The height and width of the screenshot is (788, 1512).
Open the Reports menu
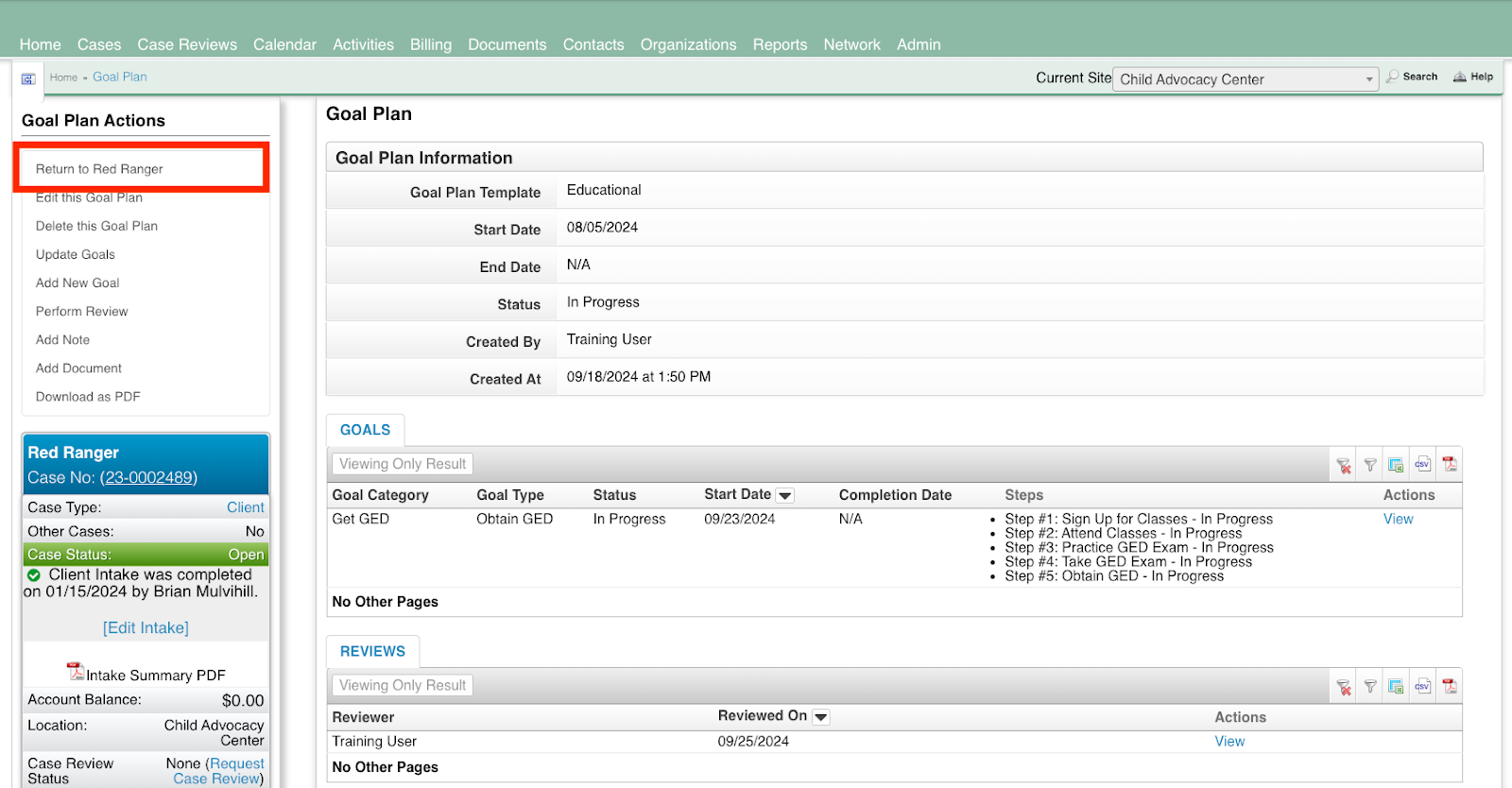(x=780, y=44)
